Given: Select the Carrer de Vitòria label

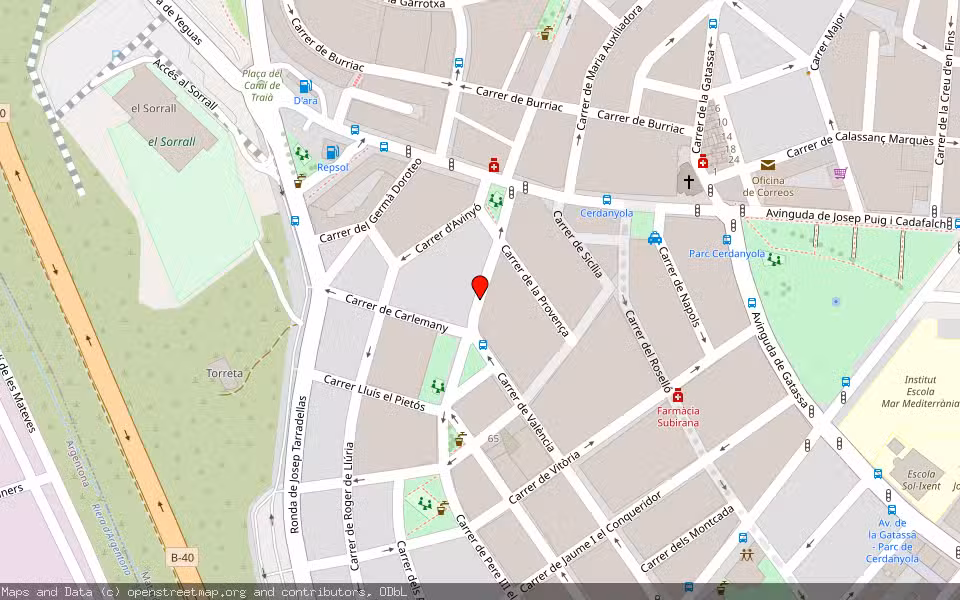Looking at the screenshot, I should [x=544, y=478].
